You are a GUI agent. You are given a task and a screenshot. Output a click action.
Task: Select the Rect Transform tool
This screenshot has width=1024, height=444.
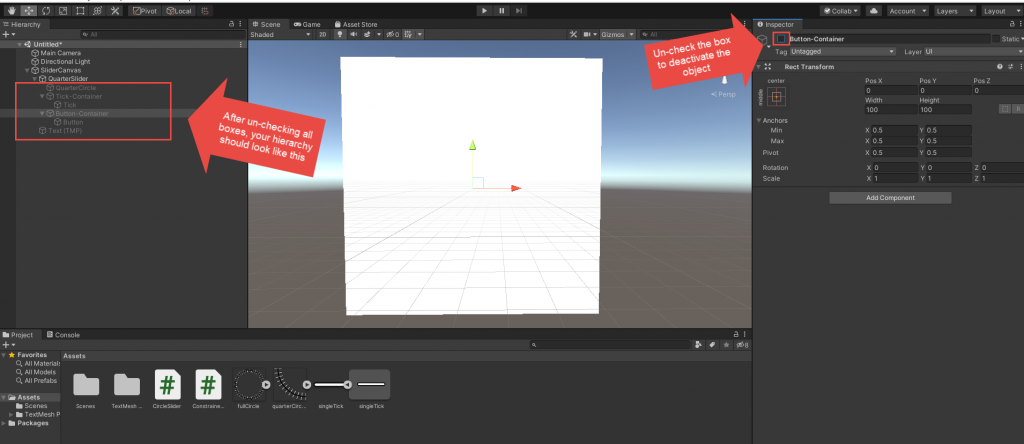tap(80, 11)
